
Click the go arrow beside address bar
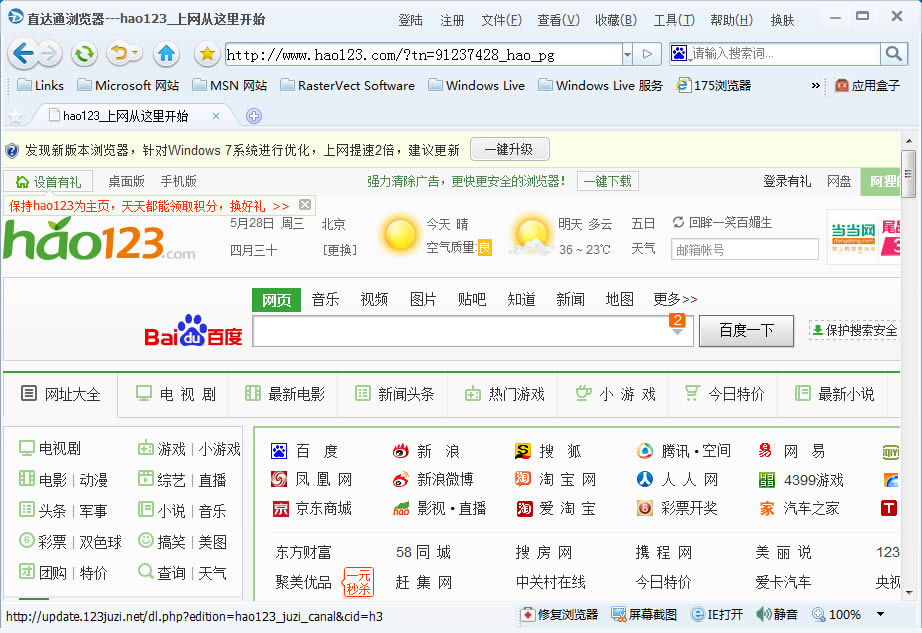point(647,54)
